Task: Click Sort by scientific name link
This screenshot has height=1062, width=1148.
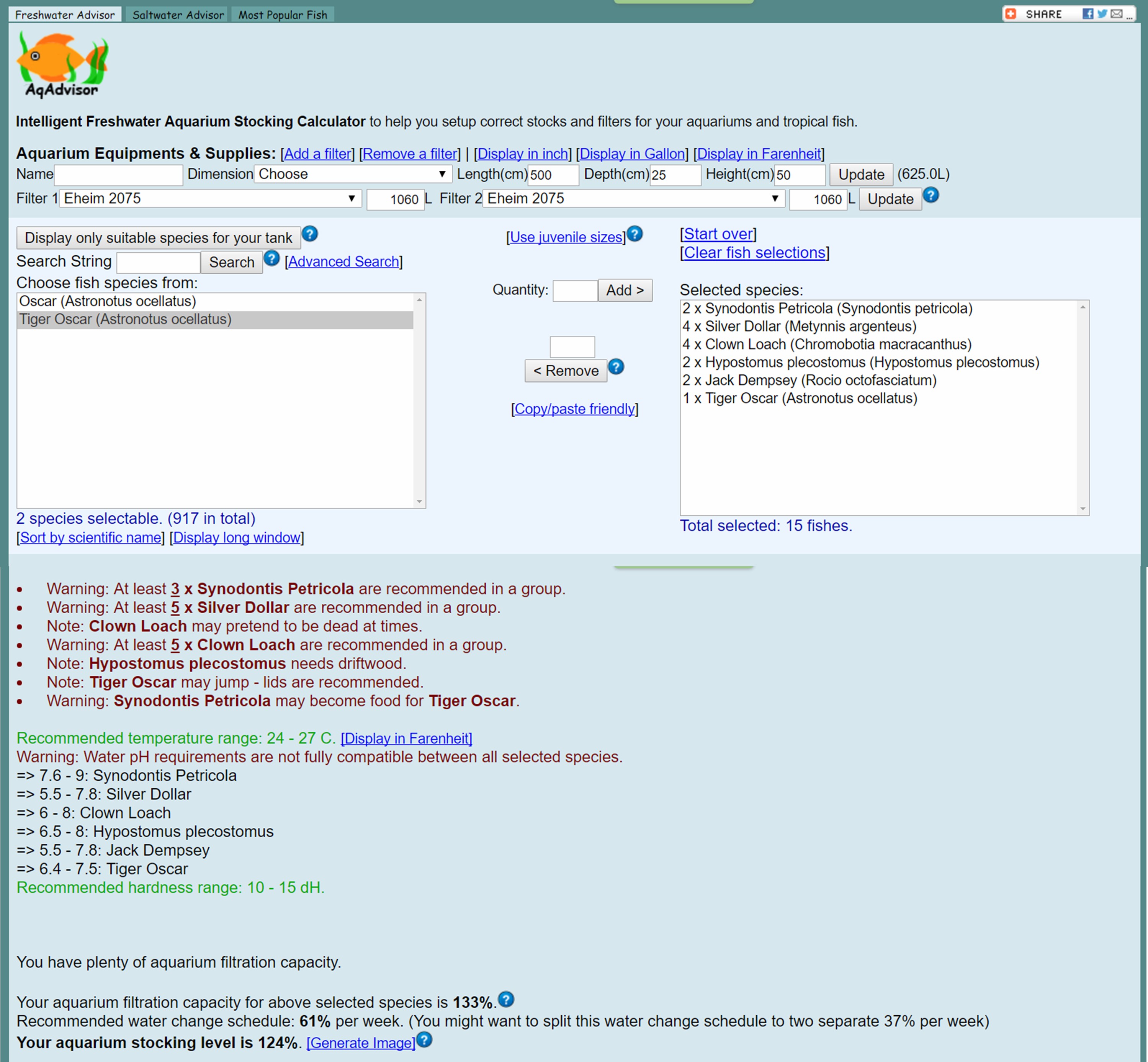Action: [x=91, y=538]
